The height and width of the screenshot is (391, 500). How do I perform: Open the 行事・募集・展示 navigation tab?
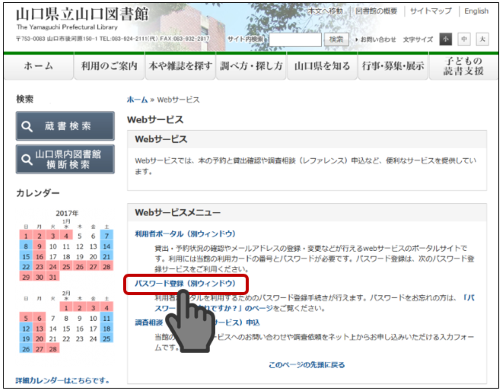click(x=393, y=66)
